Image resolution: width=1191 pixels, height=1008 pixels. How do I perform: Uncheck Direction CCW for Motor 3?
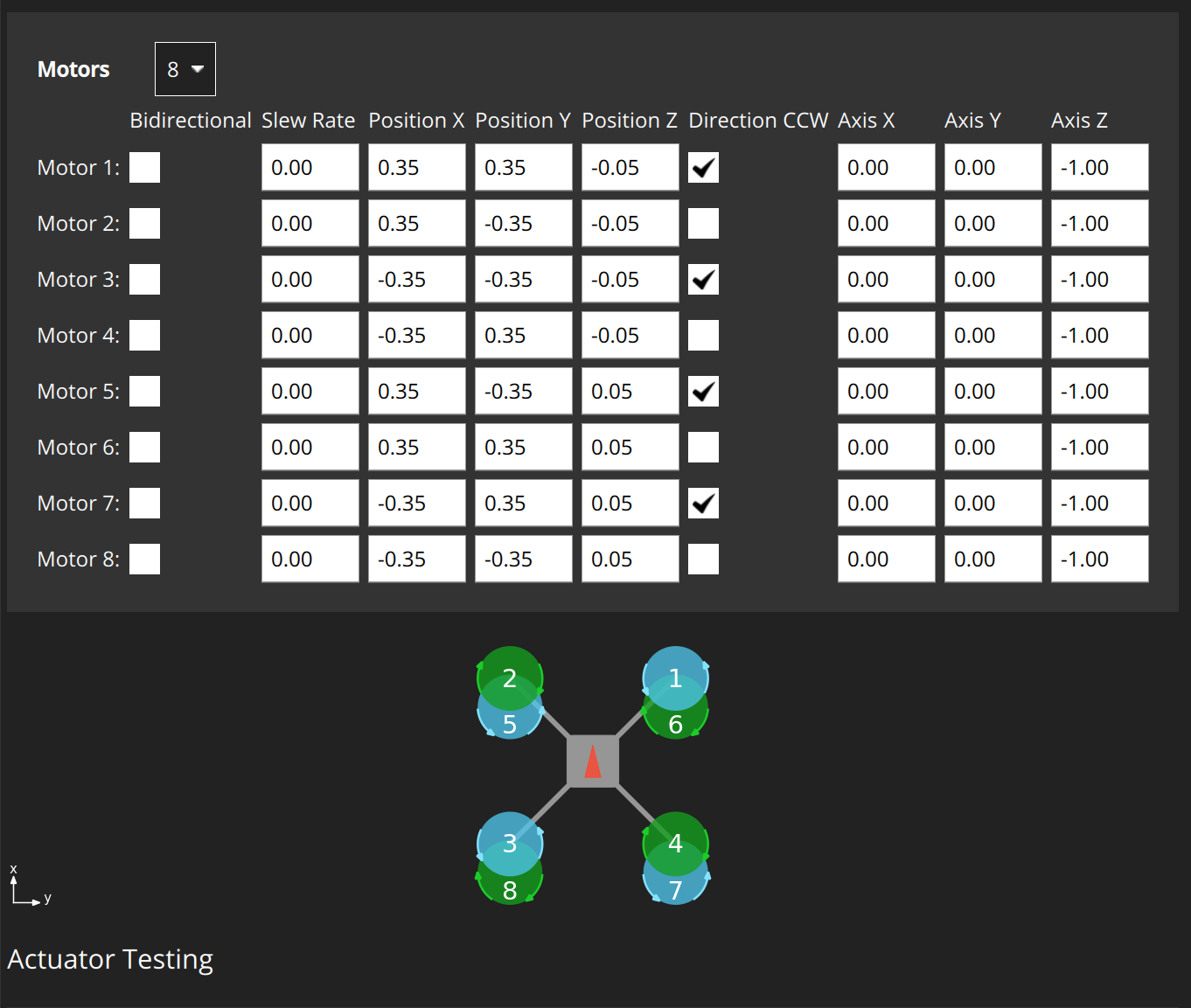click(704, 279)
